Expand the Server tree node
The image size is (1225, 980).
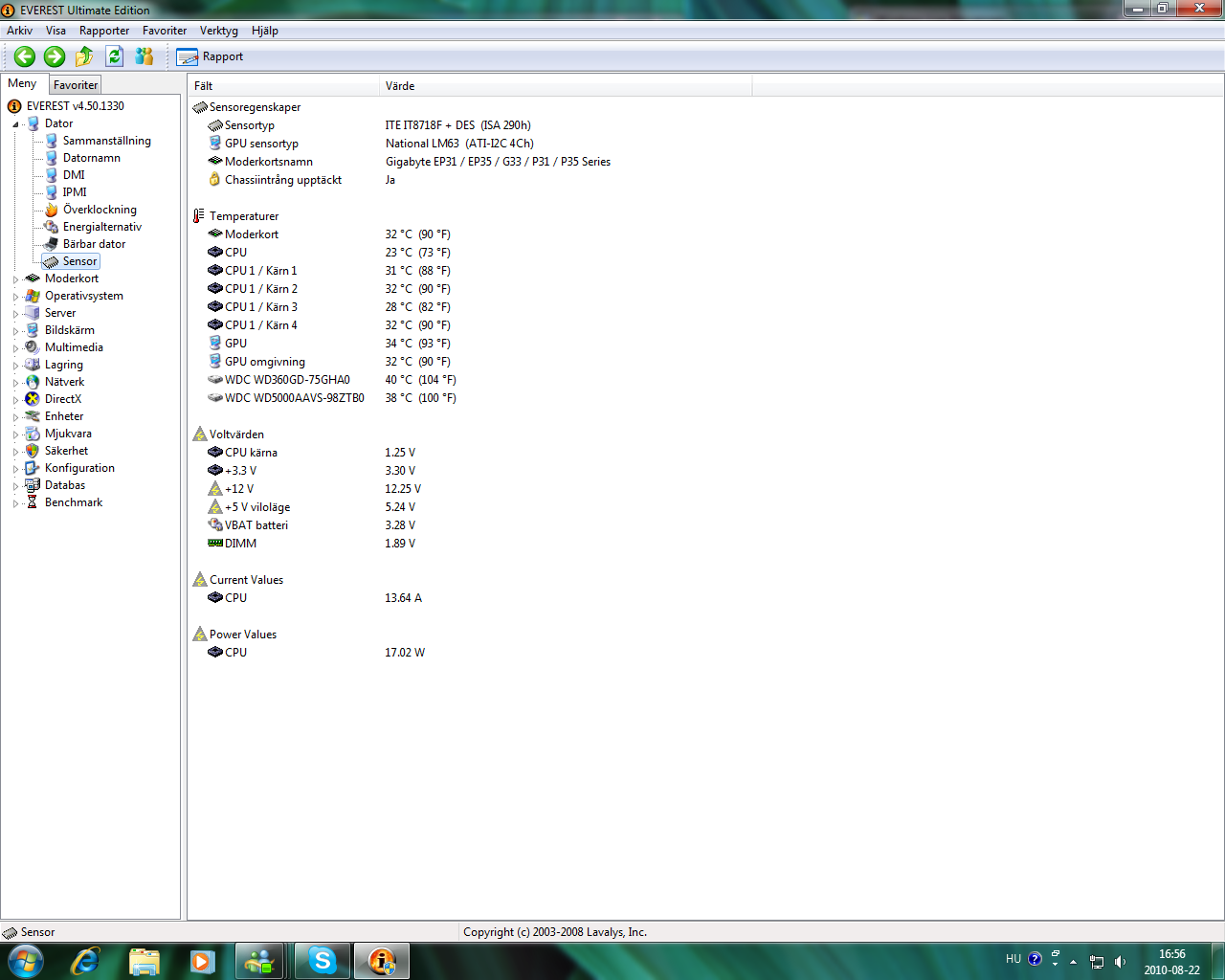pos(15,314)
